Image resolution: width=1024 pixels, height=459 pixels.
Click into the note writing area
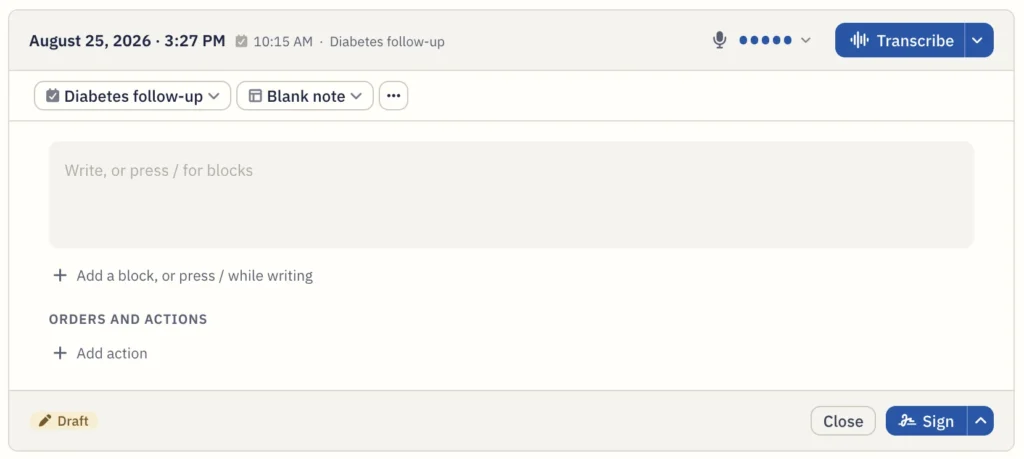coord(511,195)
